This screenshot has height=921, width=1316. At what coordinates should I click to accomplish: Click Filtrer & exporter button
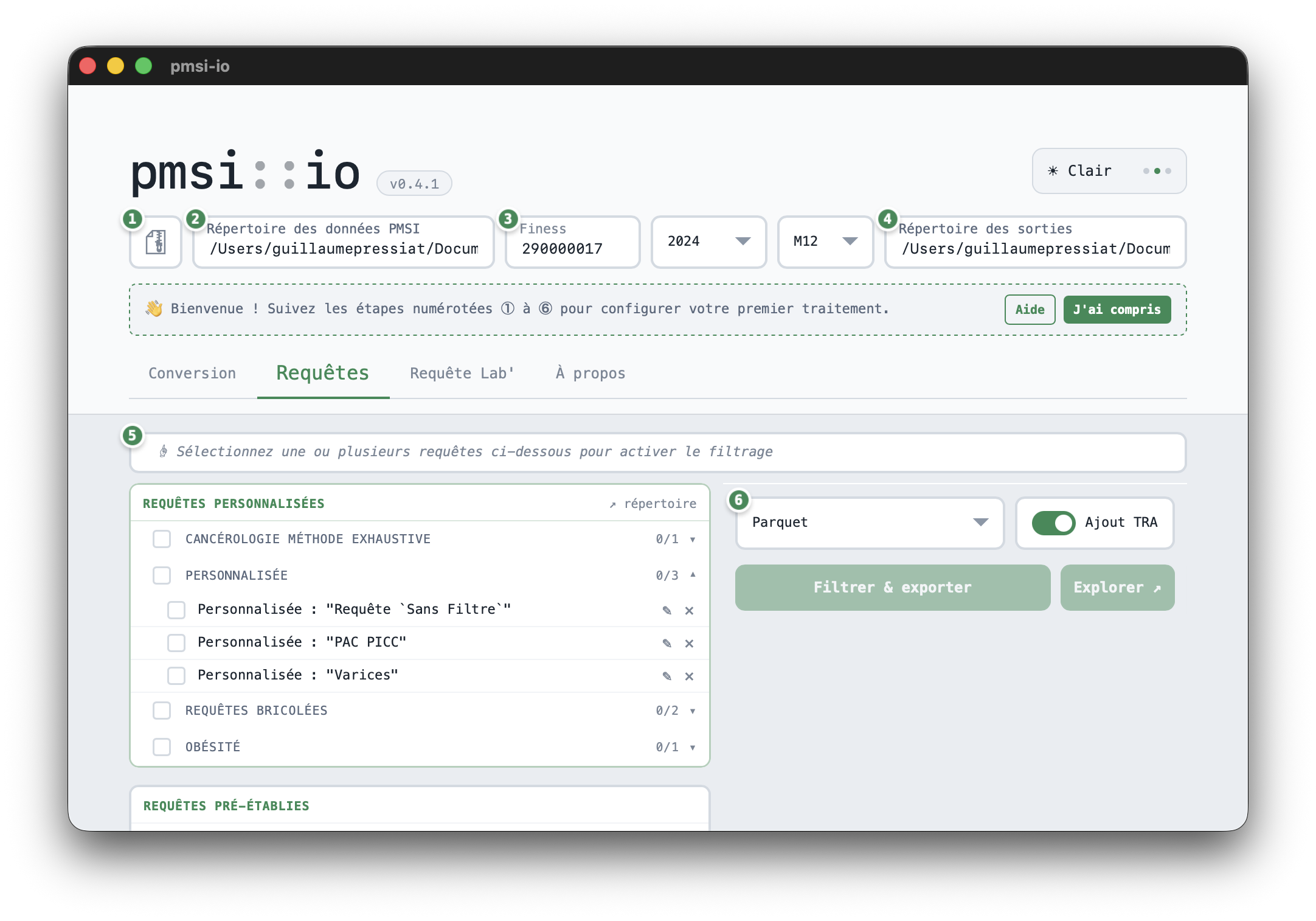tap(893, 588)
